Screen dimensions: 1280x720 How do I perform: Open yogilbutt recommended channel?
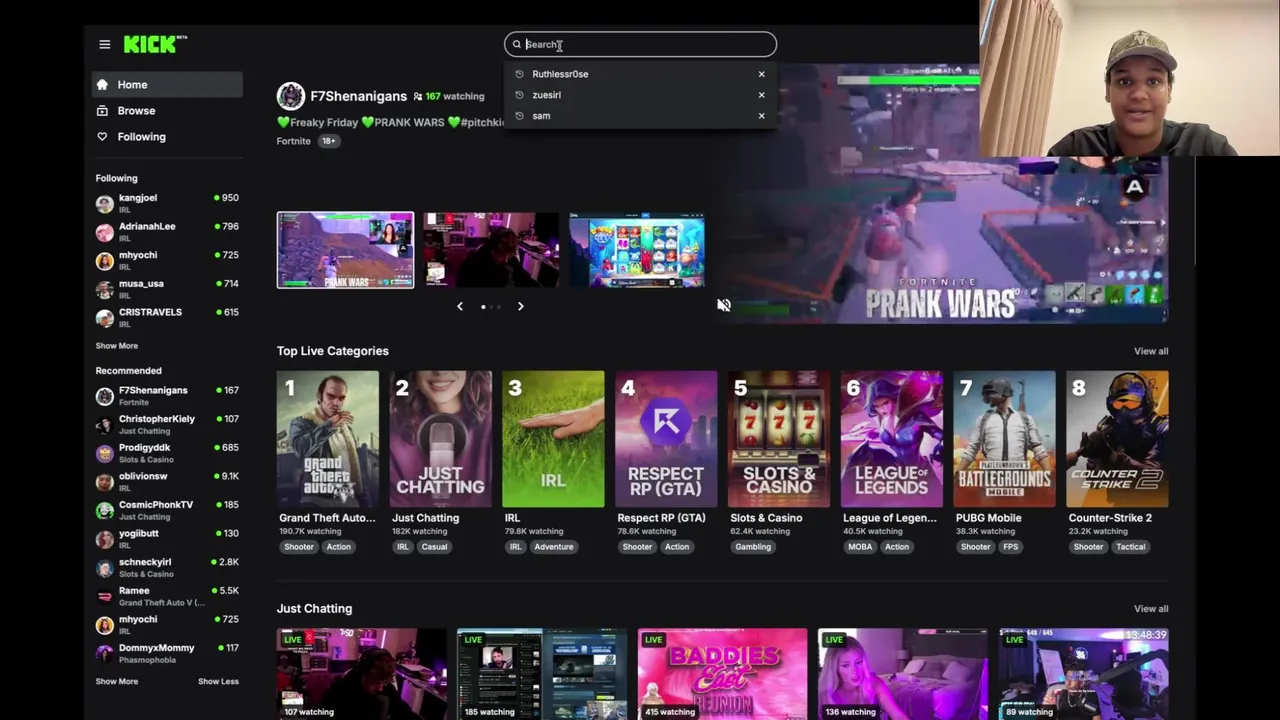pos(166,538)
